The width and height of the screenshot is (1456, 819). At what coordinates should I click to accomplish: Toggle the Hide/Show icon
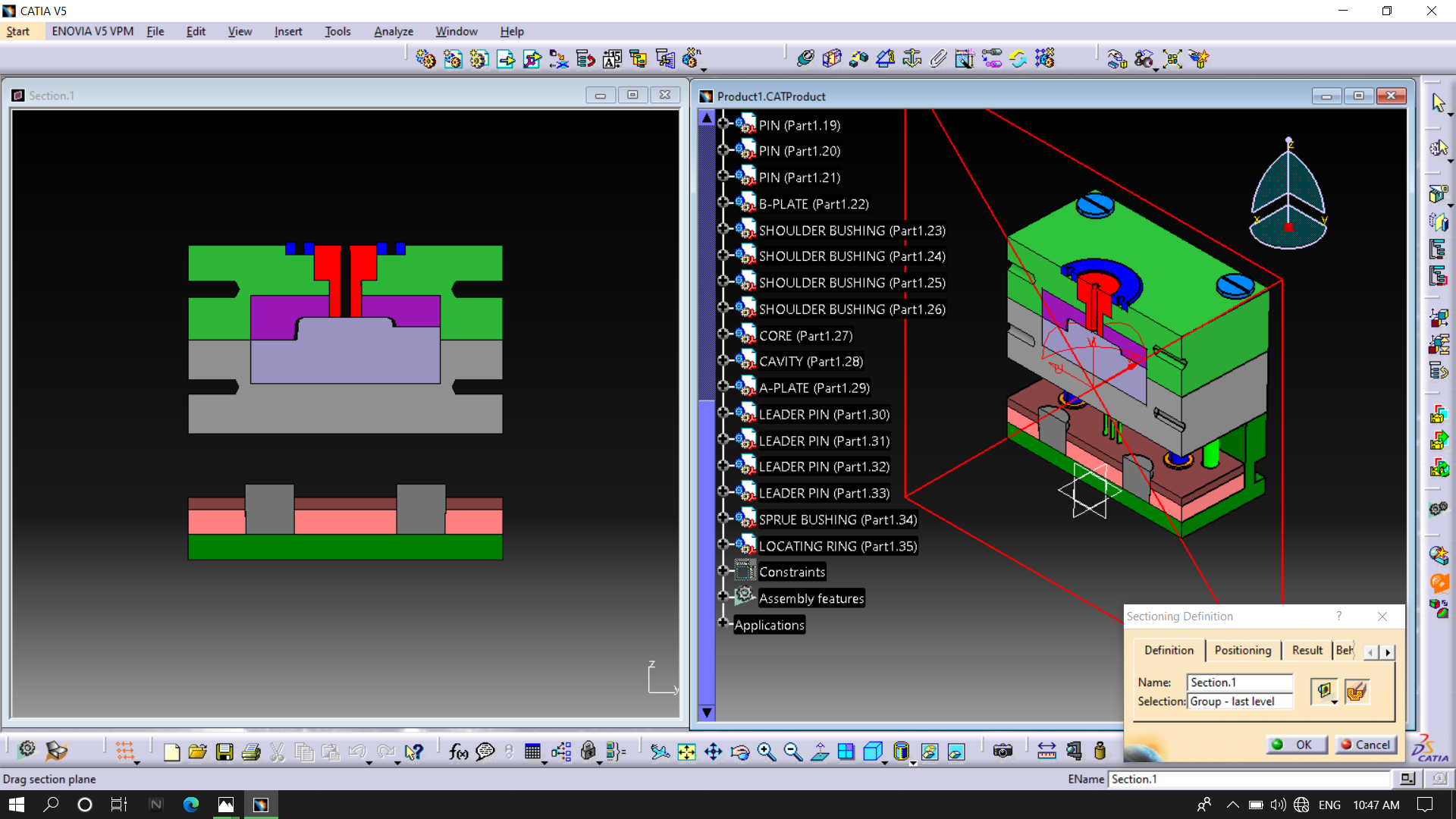pos(929,752)
